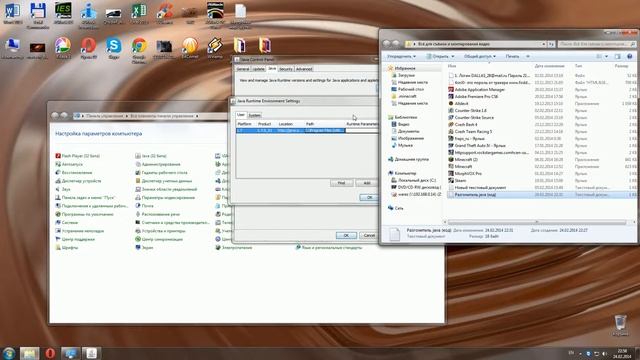Click the Opera taskbar icon

(50, 353)
